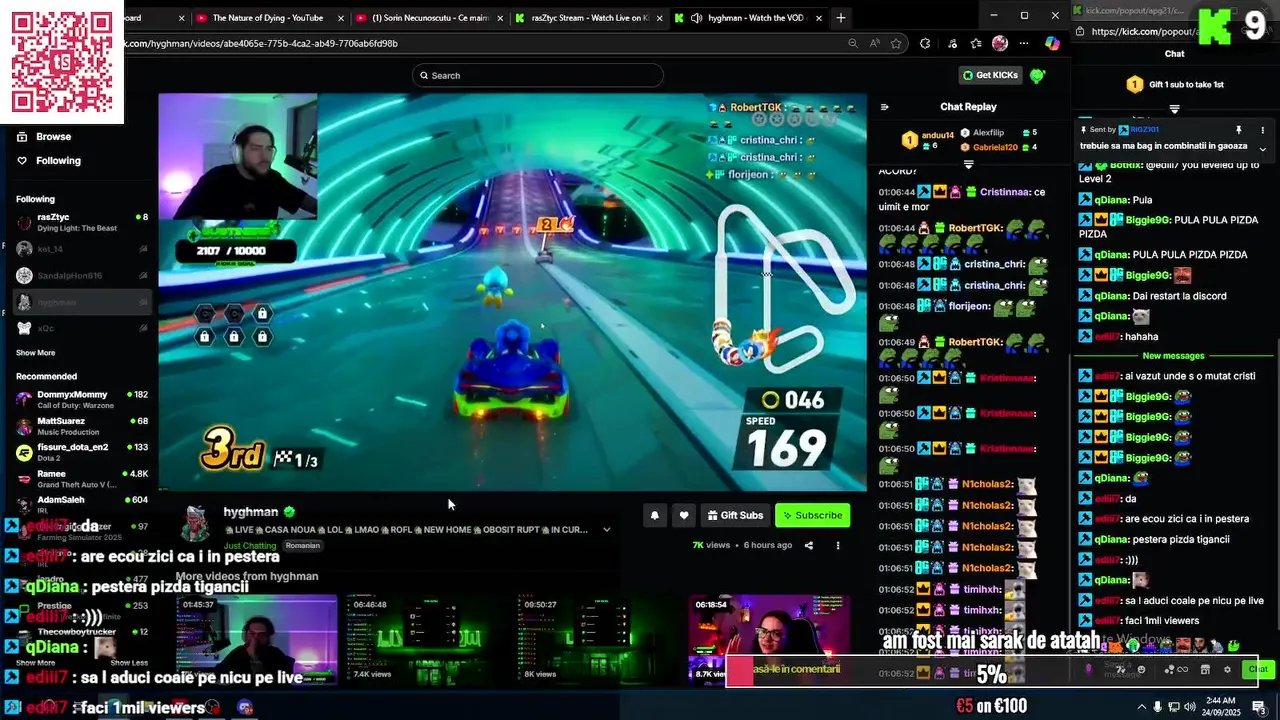Open browser Settings and more ellipsis
This screenshot has height=720, width=1280.
point(1024,43)
